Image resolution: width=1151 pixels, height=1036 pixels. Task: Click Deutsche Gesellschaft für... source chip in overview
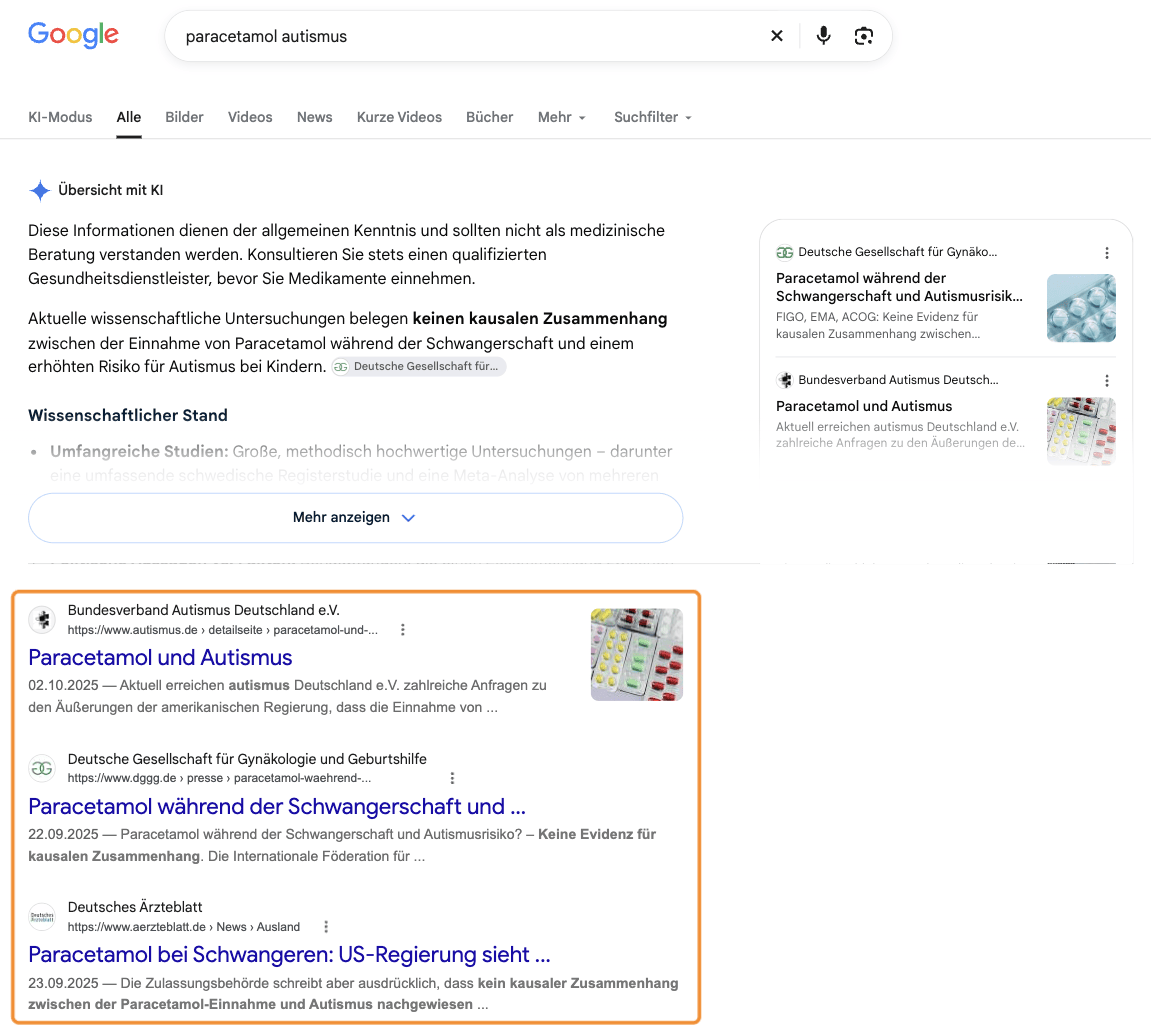click(x=418, y=366)
